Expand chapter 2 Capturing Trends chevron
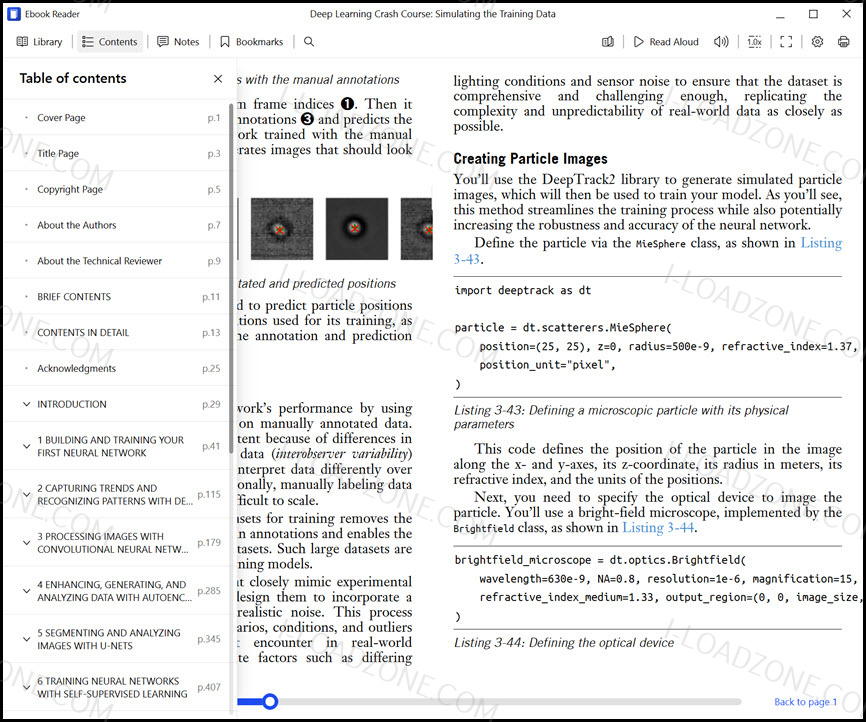Viewport: 866px width, 722px height. tap(26, 494)
